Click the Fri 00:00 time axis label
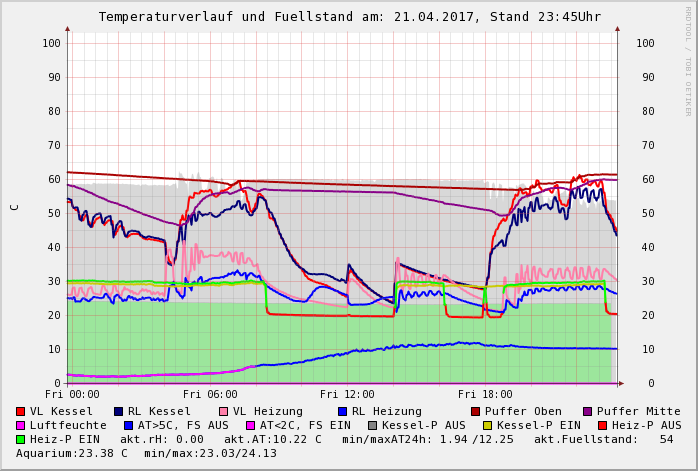The image size is (698, 471). (72, 394)
